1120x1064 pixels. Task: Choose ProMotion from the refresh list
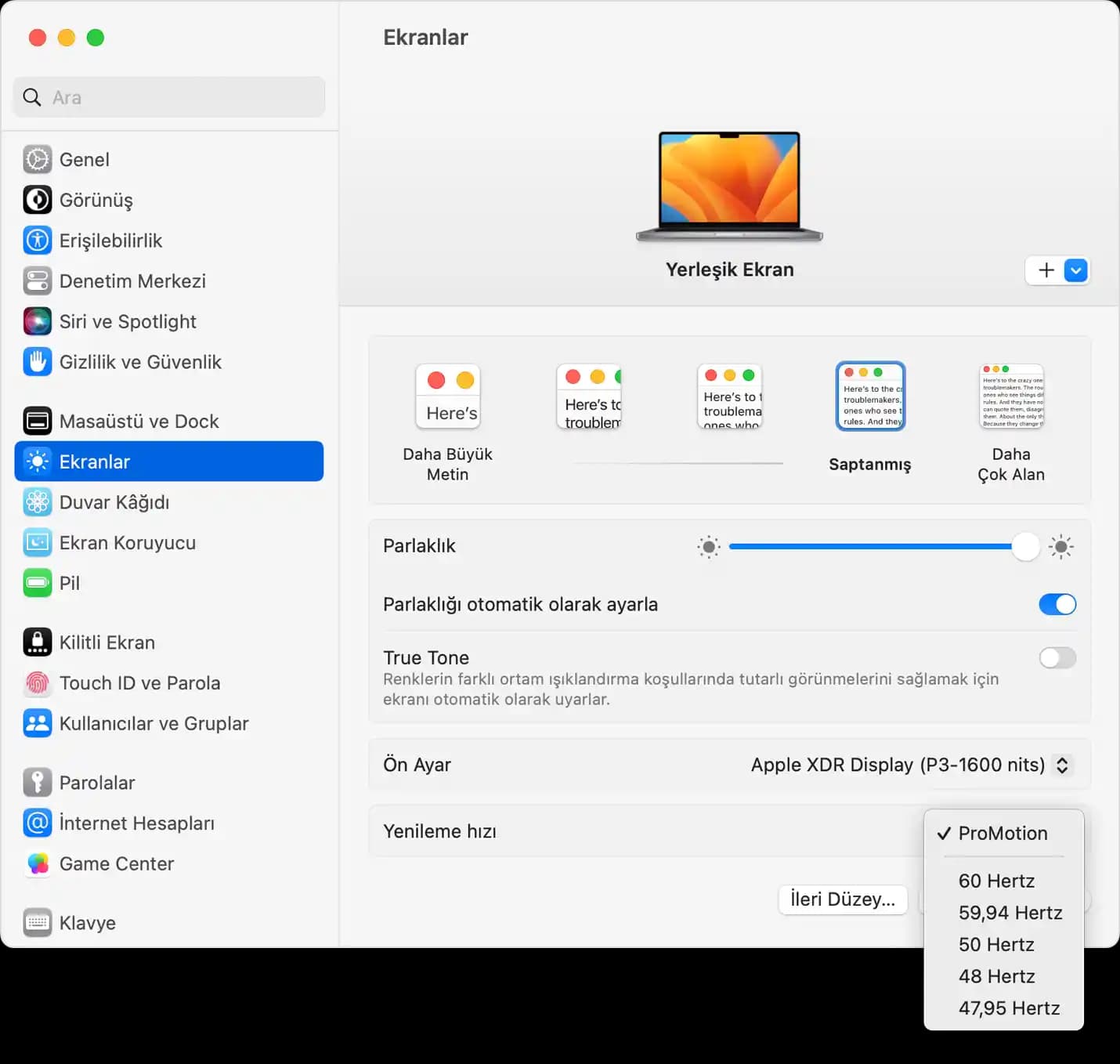(1003, 833)
